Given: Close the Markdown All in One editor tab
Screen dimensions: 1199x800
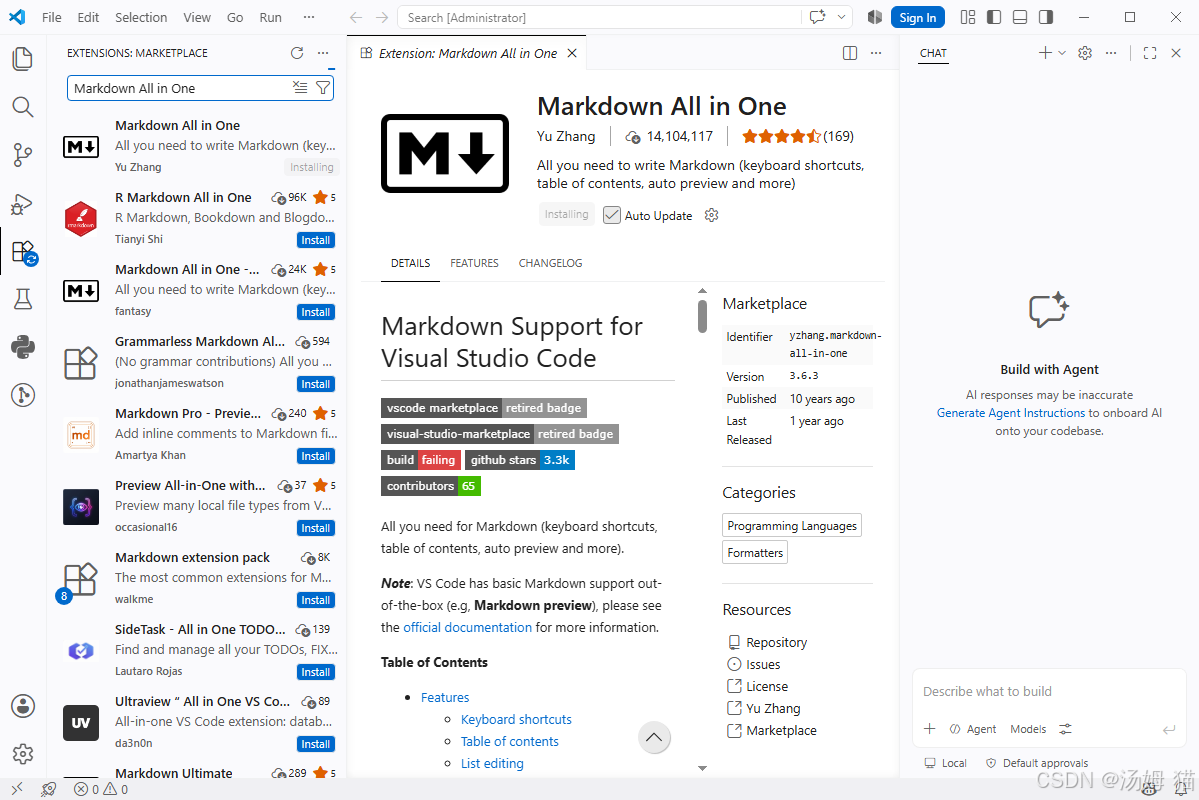Looking at the screenshot, I should click(572, 53).
